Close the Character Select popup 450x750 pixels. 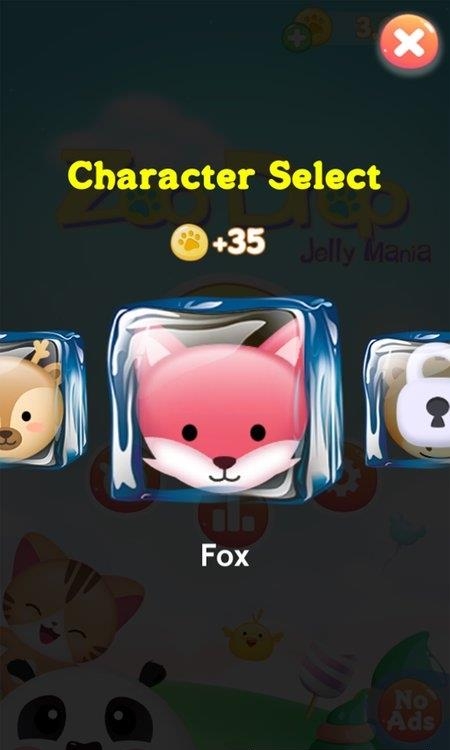click(x=409, y=42)
